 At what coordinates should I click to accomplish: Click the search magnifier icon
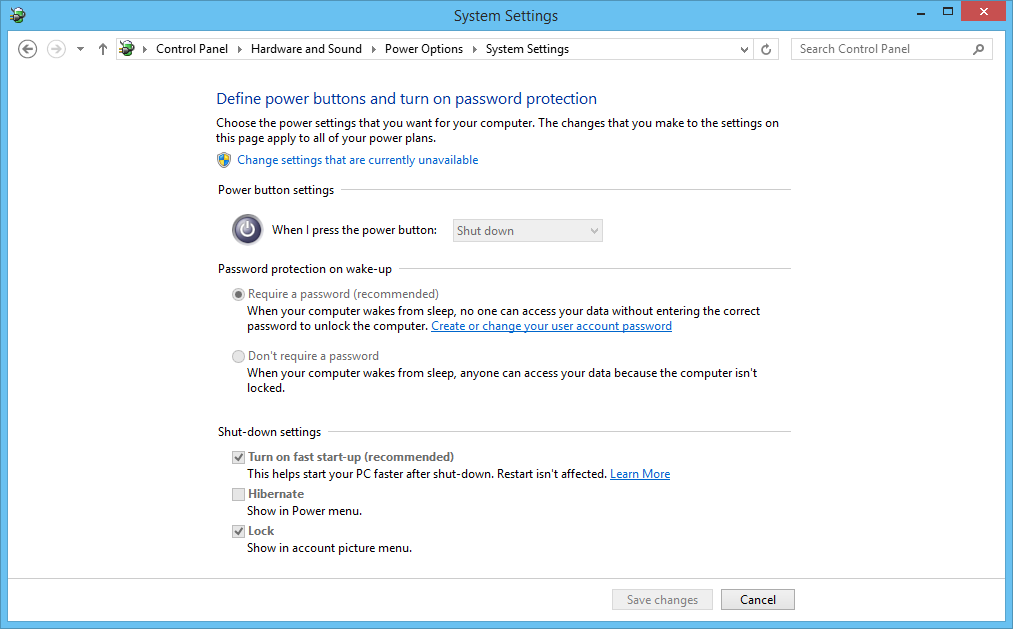pos(978,48)
